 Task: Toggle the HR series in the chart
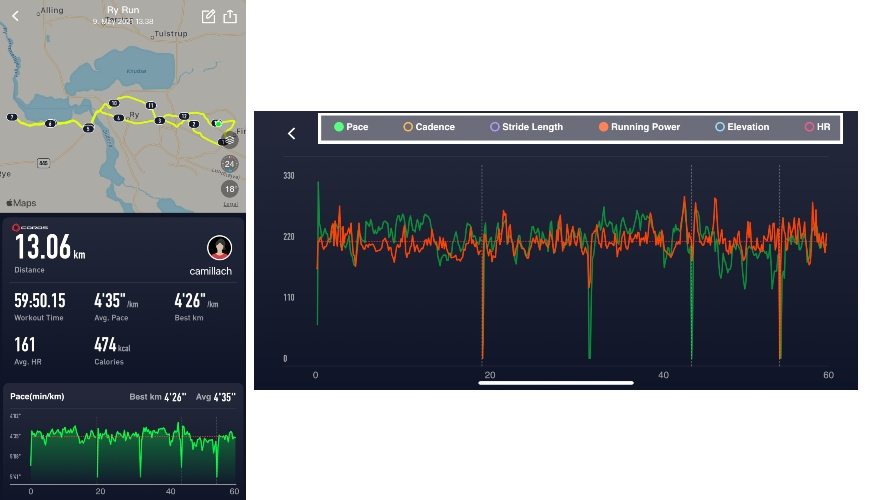point(817,127)
